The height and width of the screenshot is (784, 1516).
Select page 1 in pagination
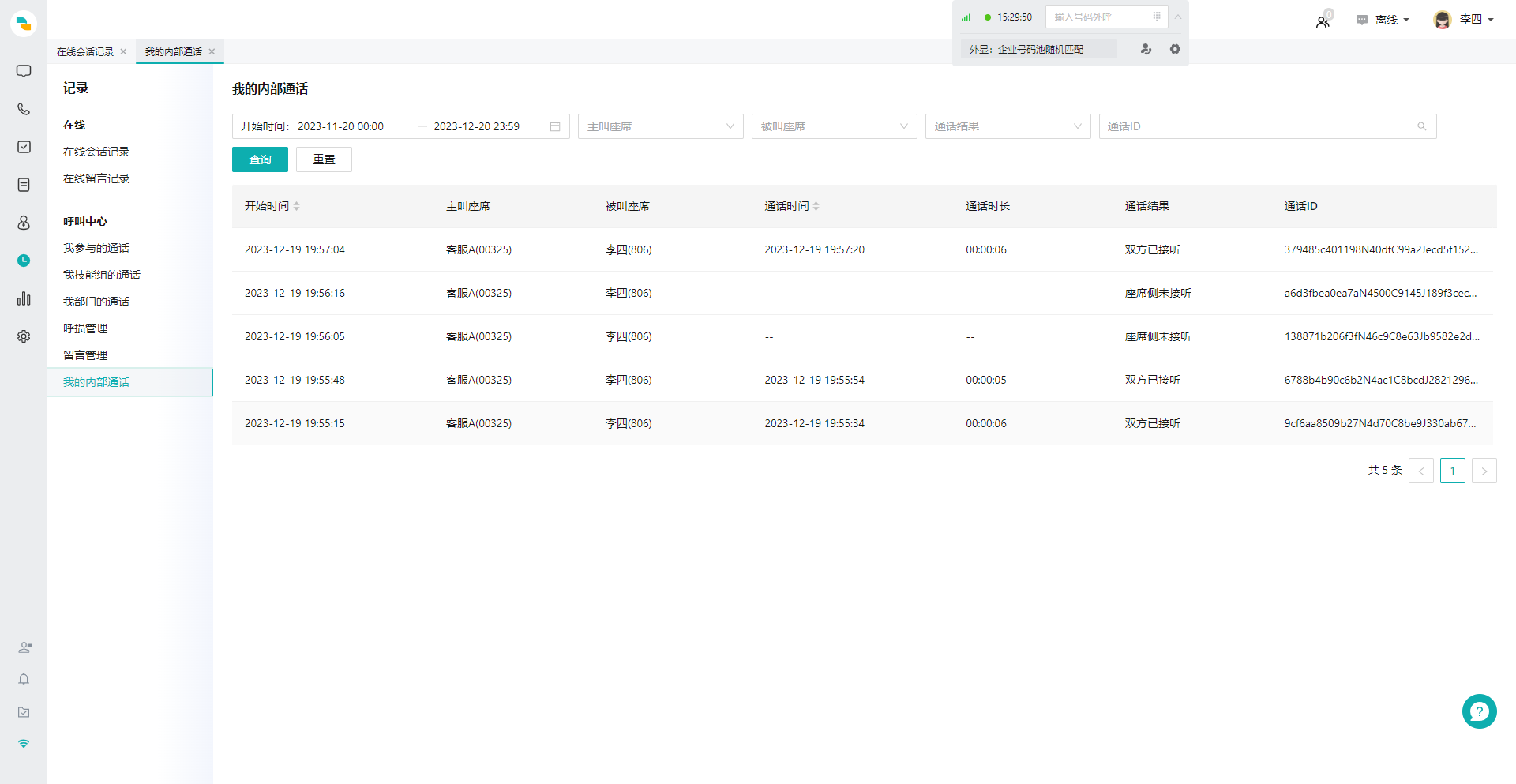(1453, 471)
